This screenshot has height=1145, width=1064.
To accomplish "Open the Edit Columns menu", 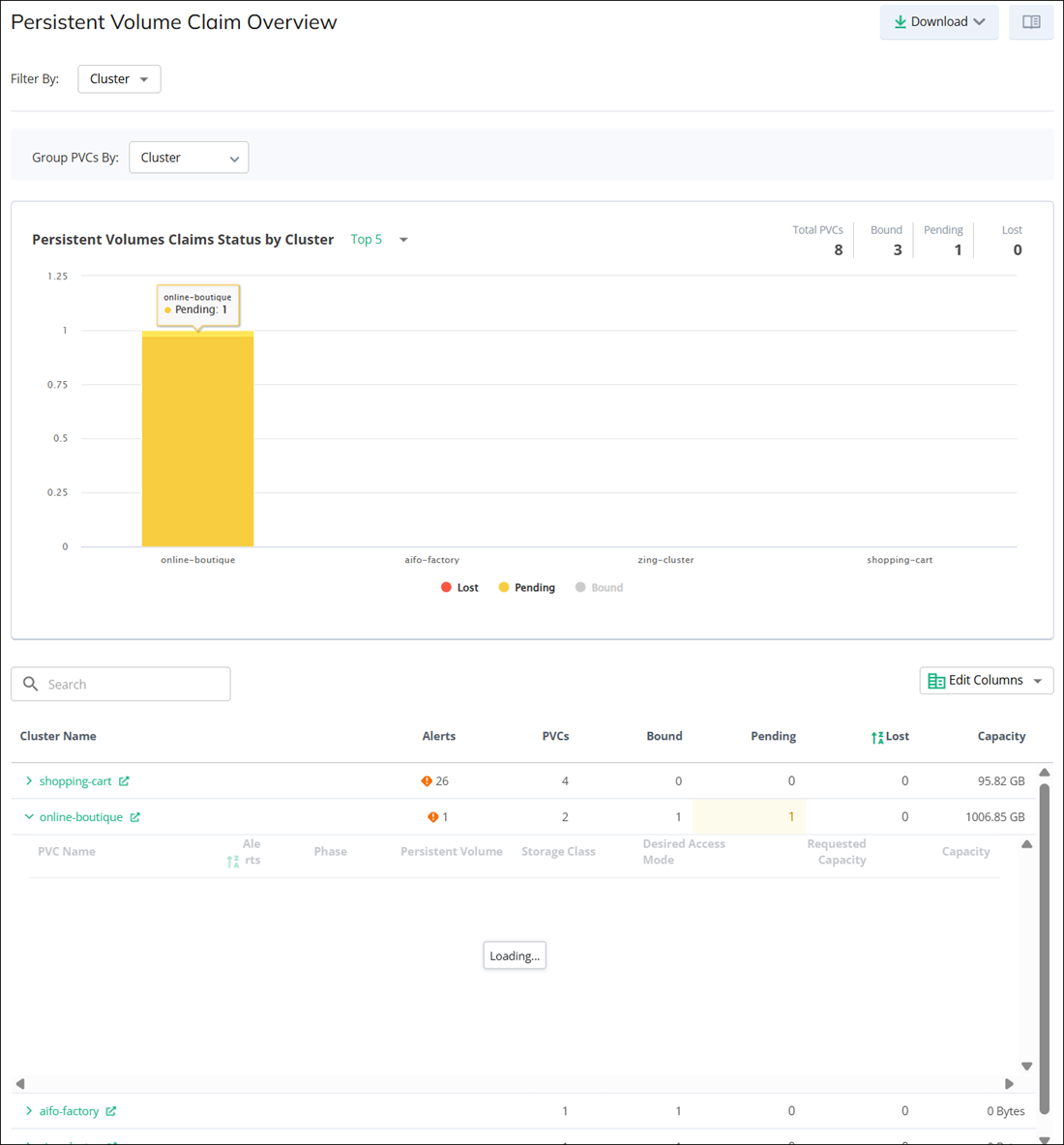I will coord(986,681).
